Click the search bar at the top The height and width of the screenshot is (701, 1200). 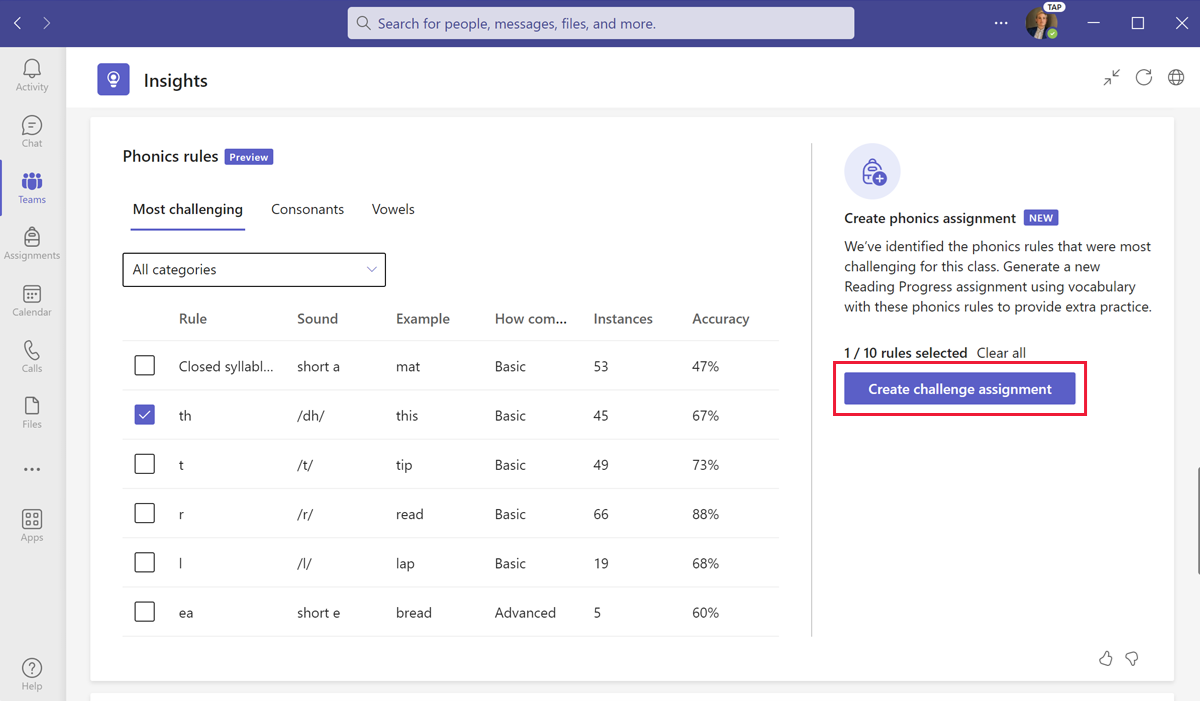[x=600, y=22]
